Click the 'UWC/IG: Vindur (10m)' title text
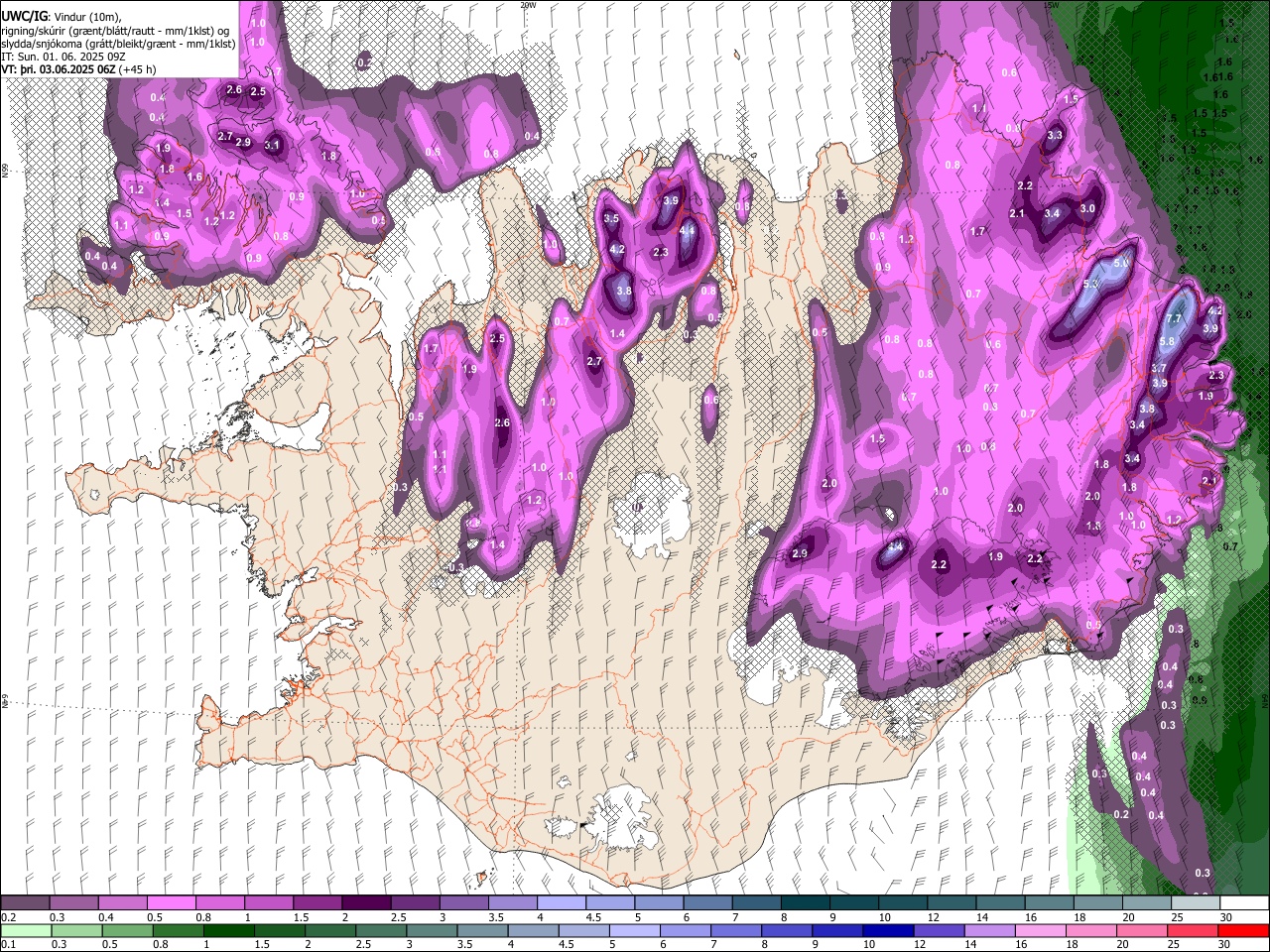Screen dimensions: 1270x952 [62, 17]
